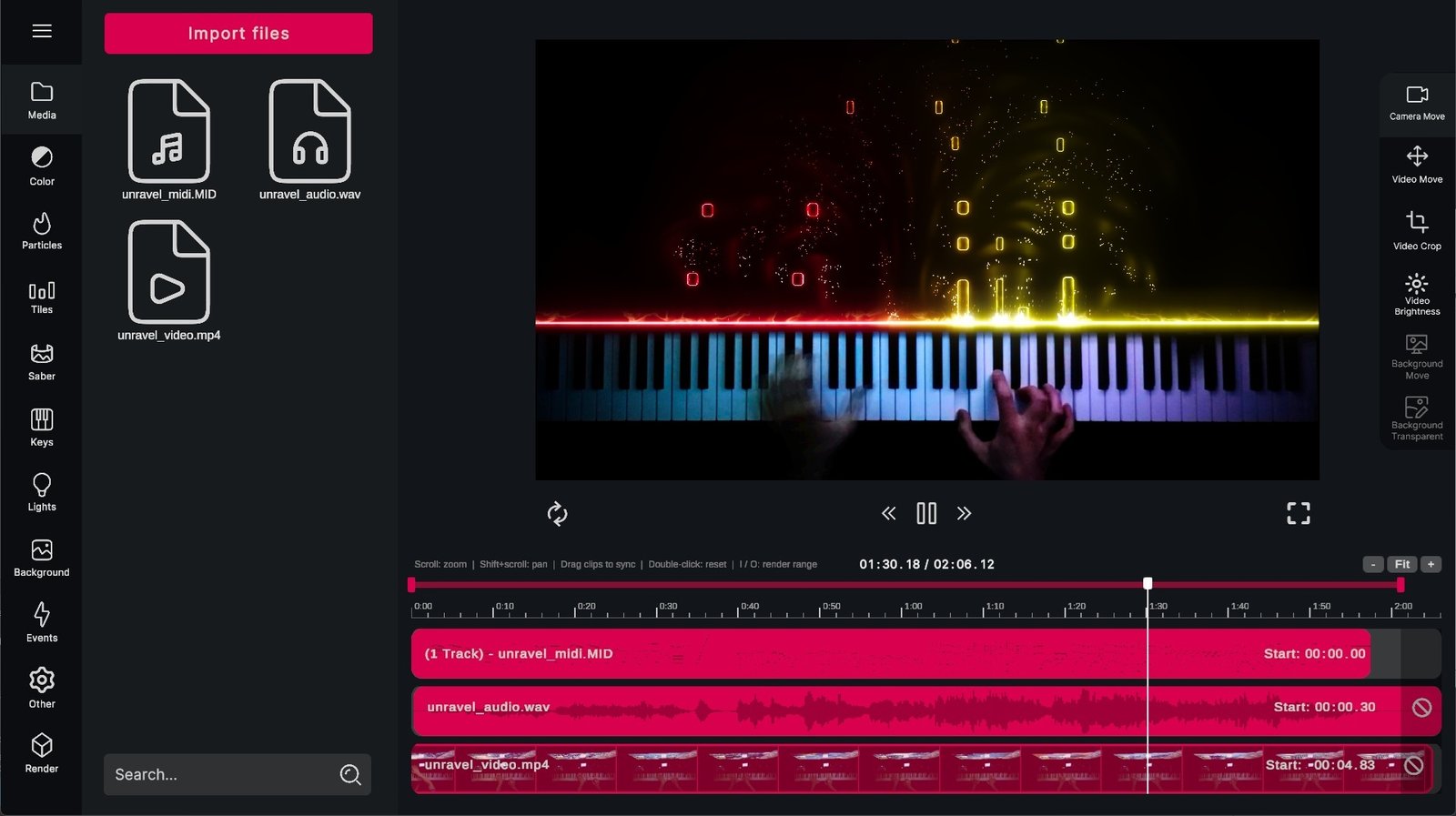Open the Events panel
1456x816 pixels.
point(42,623)
